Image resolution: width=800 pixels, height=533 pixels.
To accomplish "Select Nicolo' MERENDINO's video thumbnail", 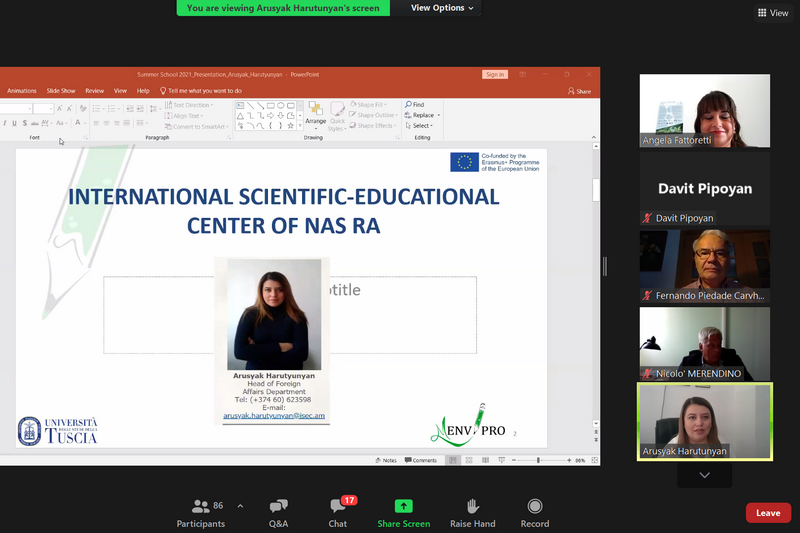I will 705,344.
